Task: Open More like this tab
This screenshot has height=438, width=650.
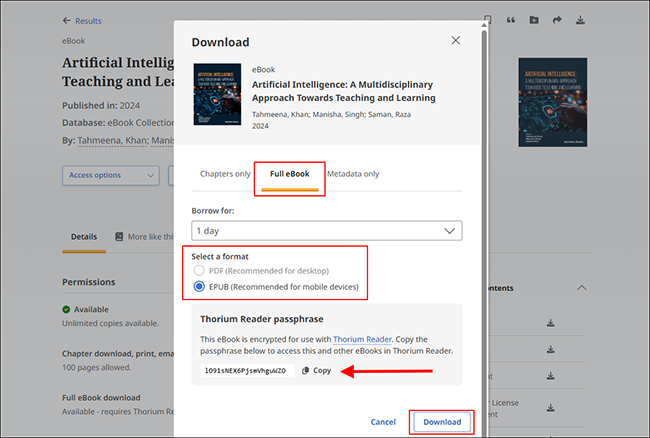Action: coord(145,237)
